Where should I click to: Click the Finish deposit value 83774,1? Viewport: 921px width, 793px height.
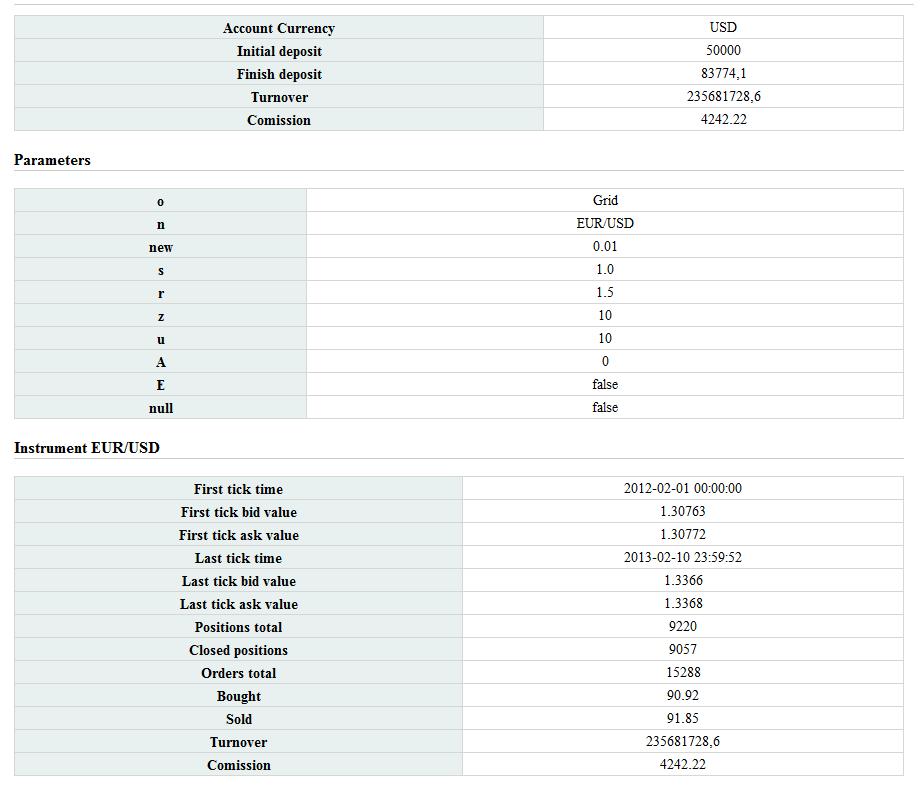723,74
